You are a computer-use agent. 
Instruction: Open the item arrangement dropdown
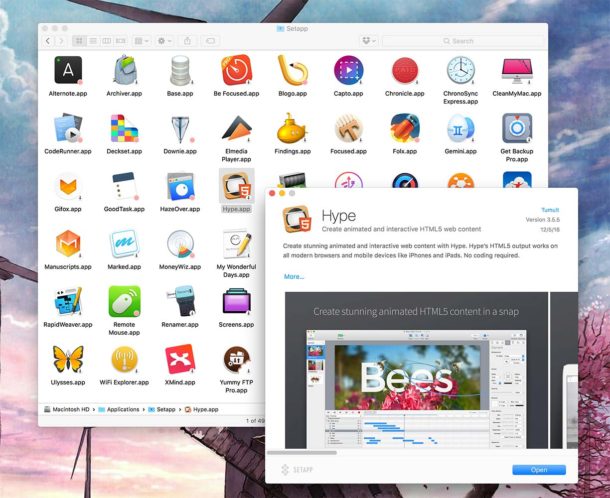[x=142, y=41]
